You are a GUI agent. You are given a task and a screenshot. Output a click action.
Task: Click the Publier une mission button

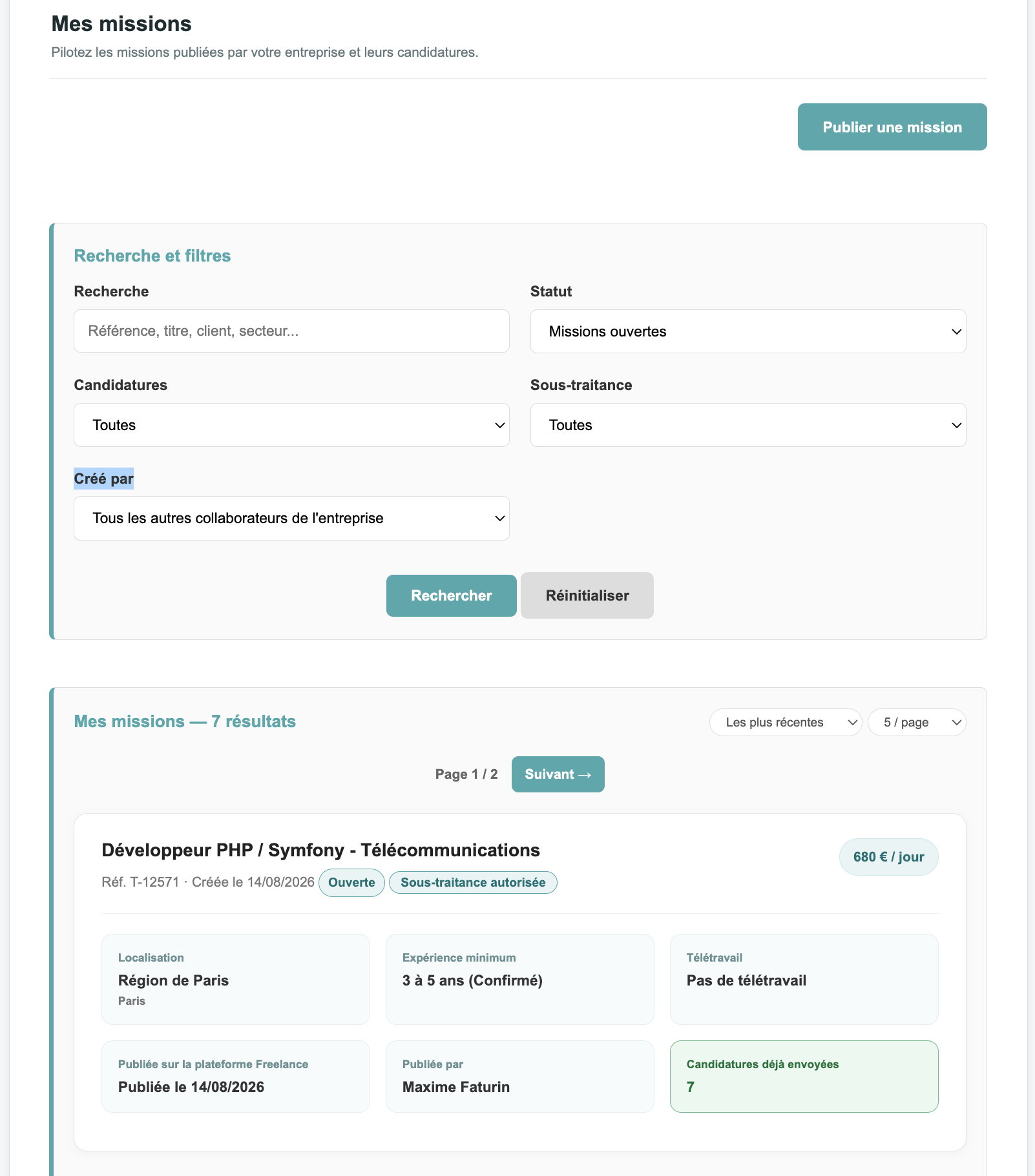coord(892,127)
